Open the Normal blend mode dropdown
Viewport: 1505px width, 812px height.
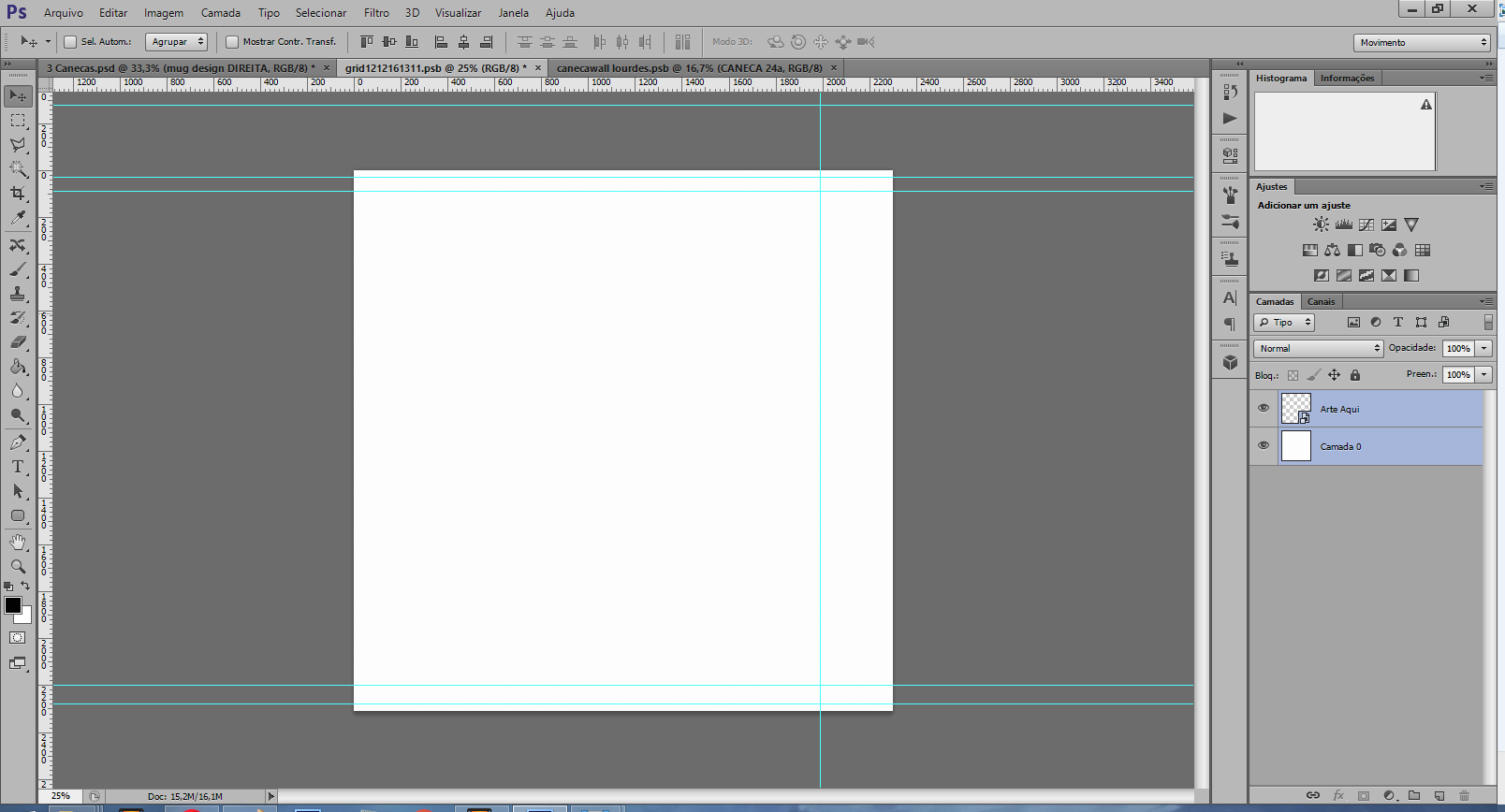click(1318, 348)
